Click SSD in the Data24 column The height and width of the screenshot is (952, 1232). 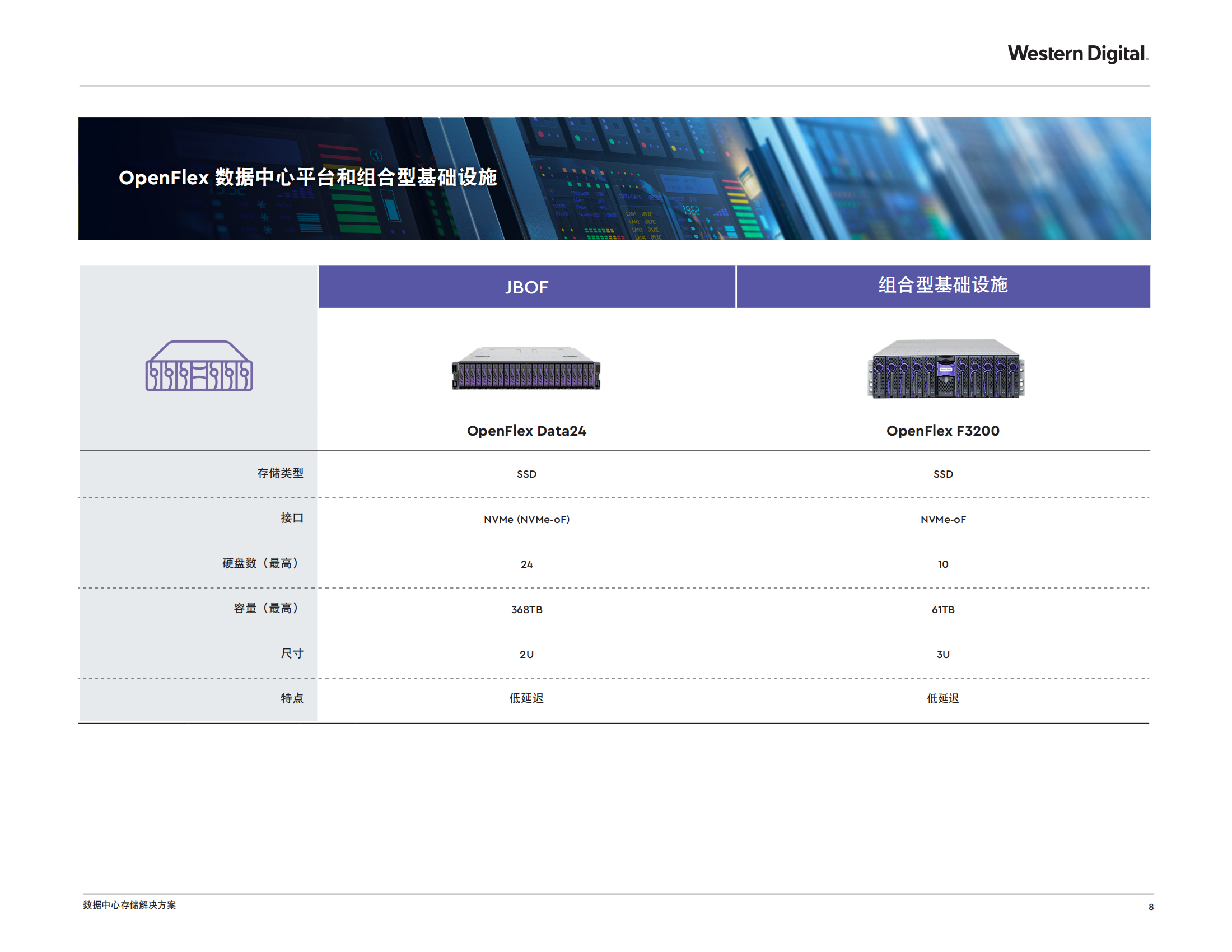click(526, 474)
